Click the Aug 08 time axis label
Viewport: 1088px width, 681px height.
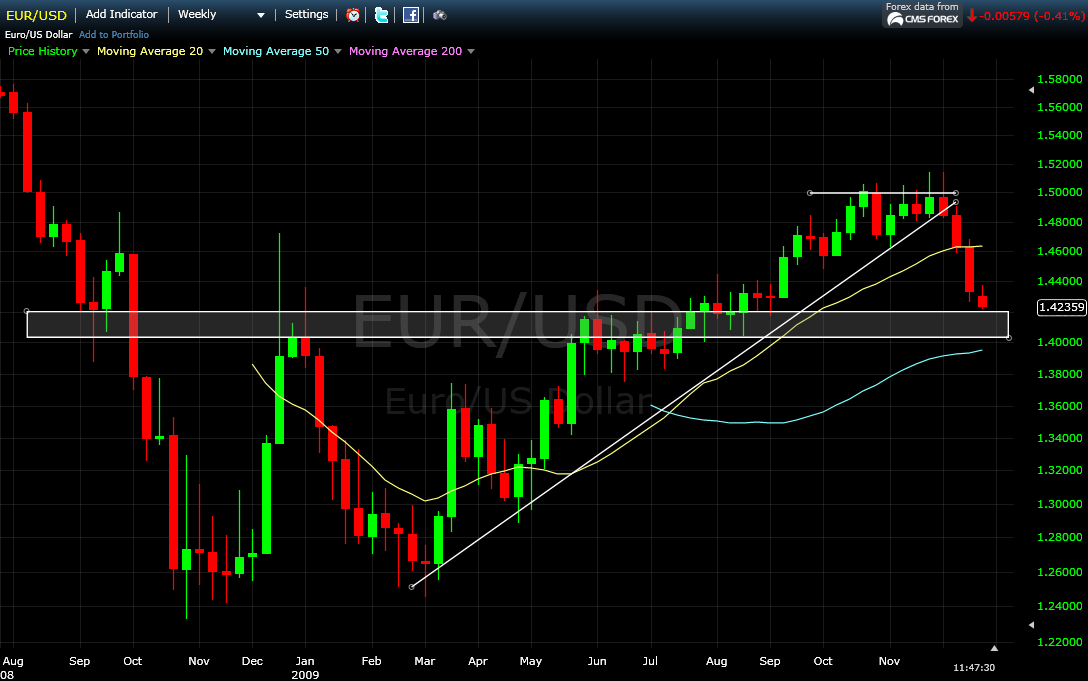pos(12,668)
